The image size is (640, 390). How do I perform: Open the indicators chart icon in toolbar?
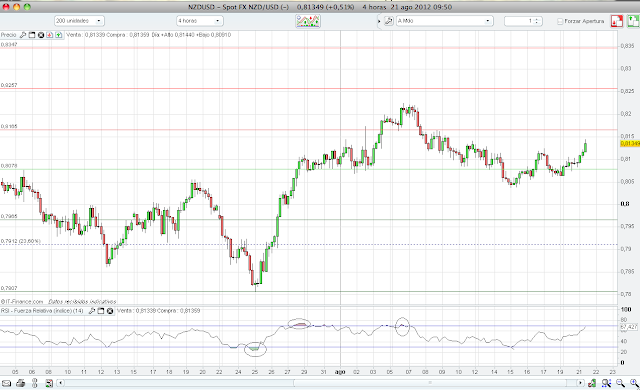point(308,21)
